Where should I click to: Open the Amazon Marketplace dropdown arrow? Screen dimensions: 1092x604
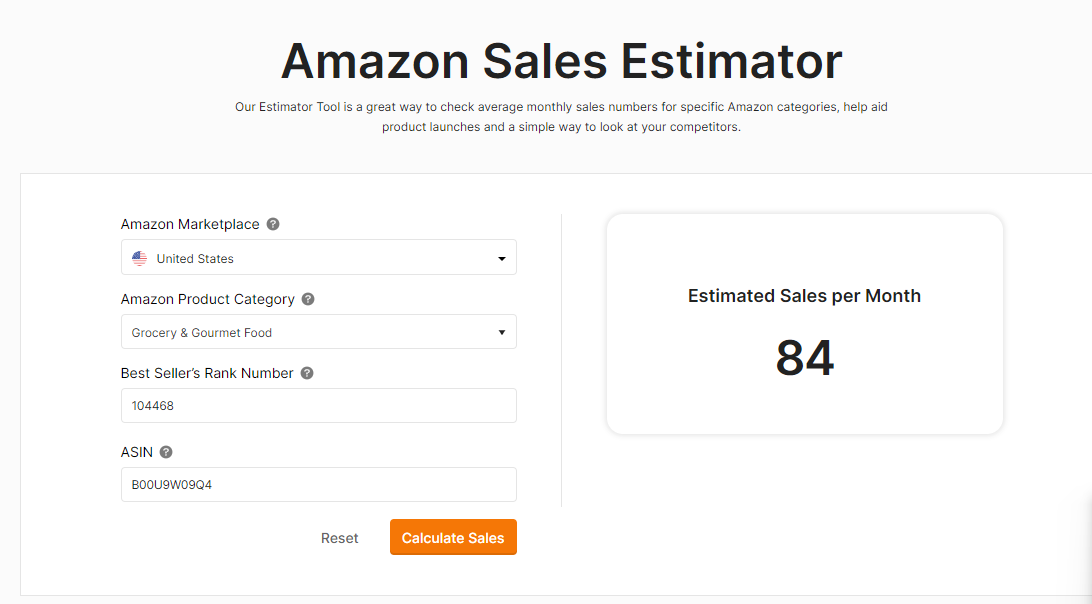click(501, 258)
